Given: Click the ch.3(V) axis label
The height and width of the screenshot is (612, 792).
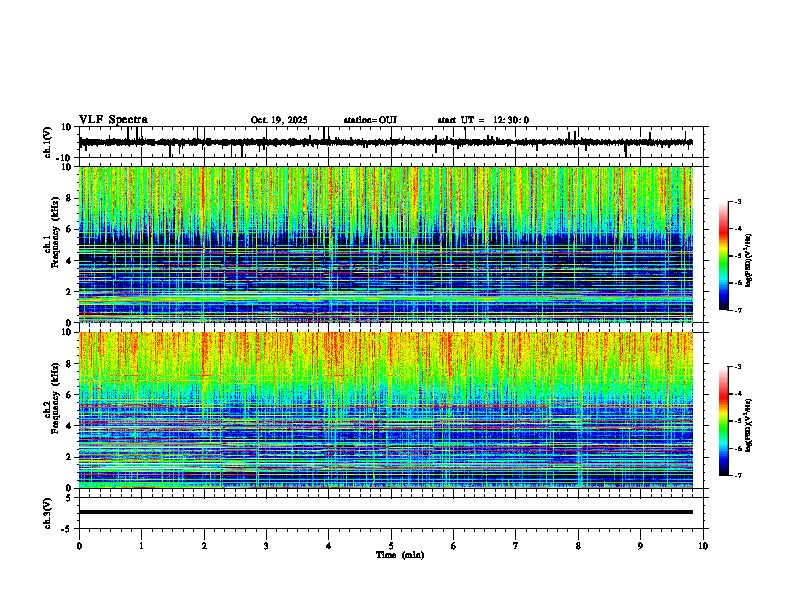Looking at the screenshot, I should pos(48,513).
